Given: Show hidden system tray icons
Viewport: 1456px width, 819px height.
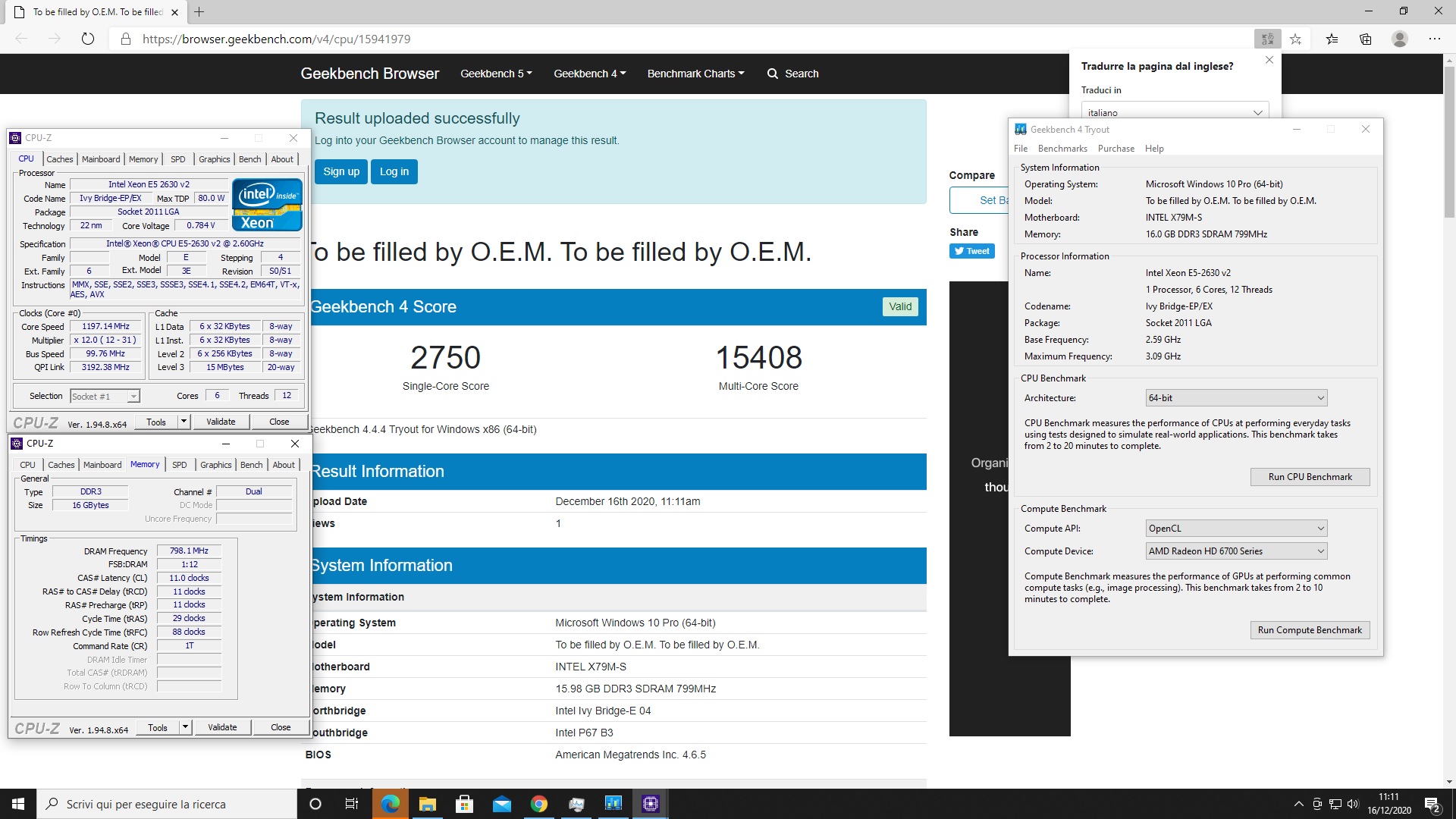Looking at the screenshot, I should [x=1298, y=804].
